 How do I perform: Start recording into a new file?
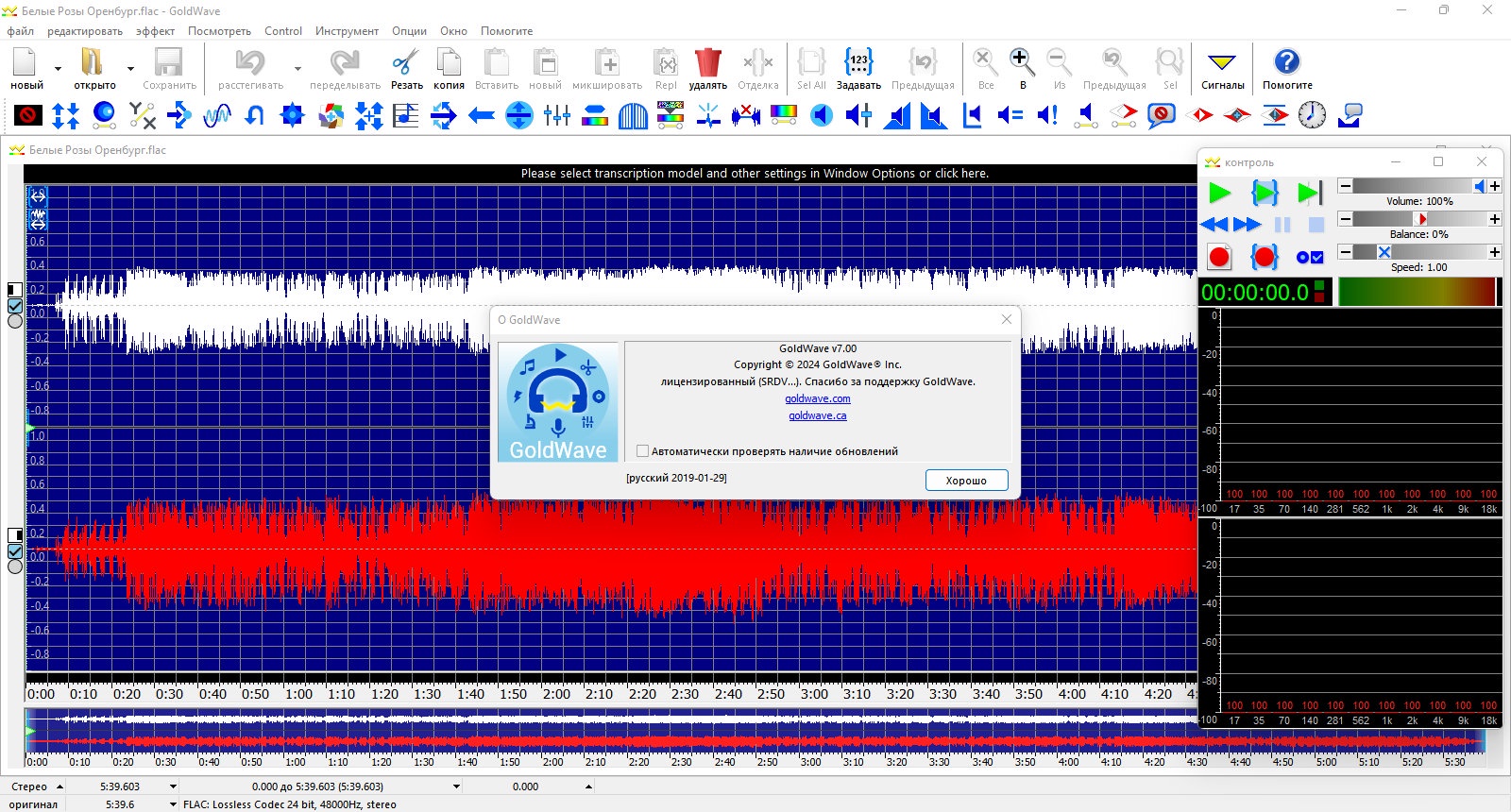click(1219, 257)
